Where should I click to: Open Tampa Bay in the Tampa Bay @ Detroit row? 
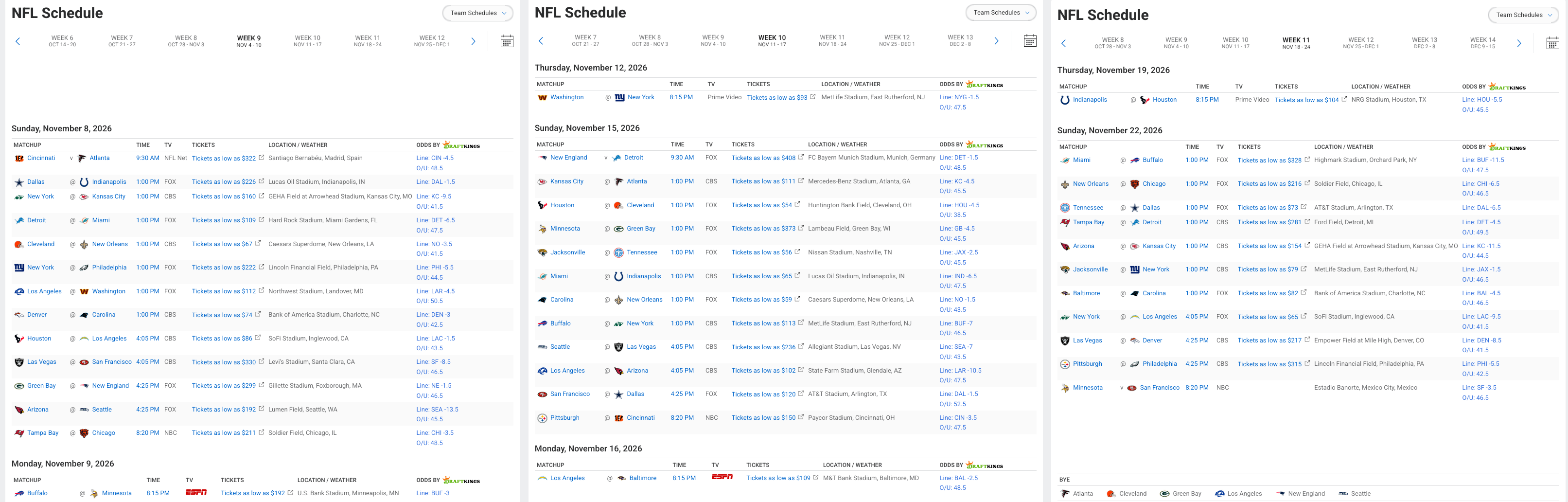[1088, 222]
